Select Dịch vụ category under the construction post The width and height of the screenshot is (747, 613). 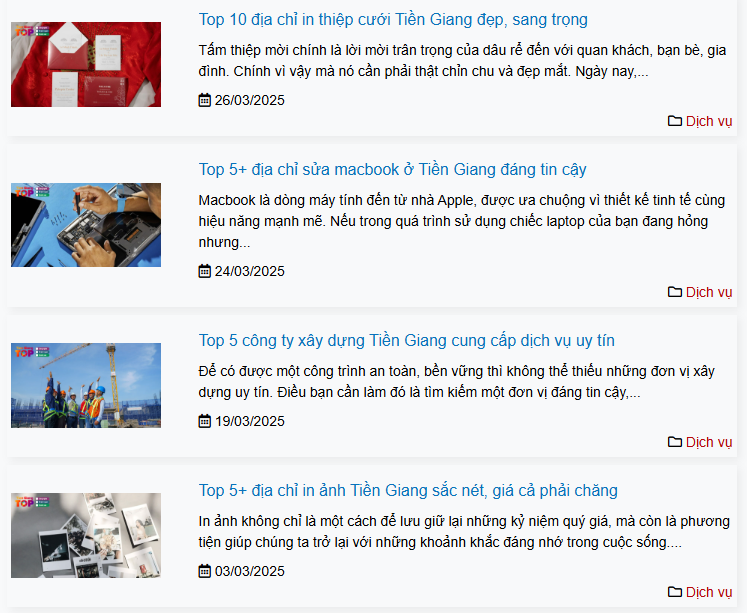tap(709, 442)
